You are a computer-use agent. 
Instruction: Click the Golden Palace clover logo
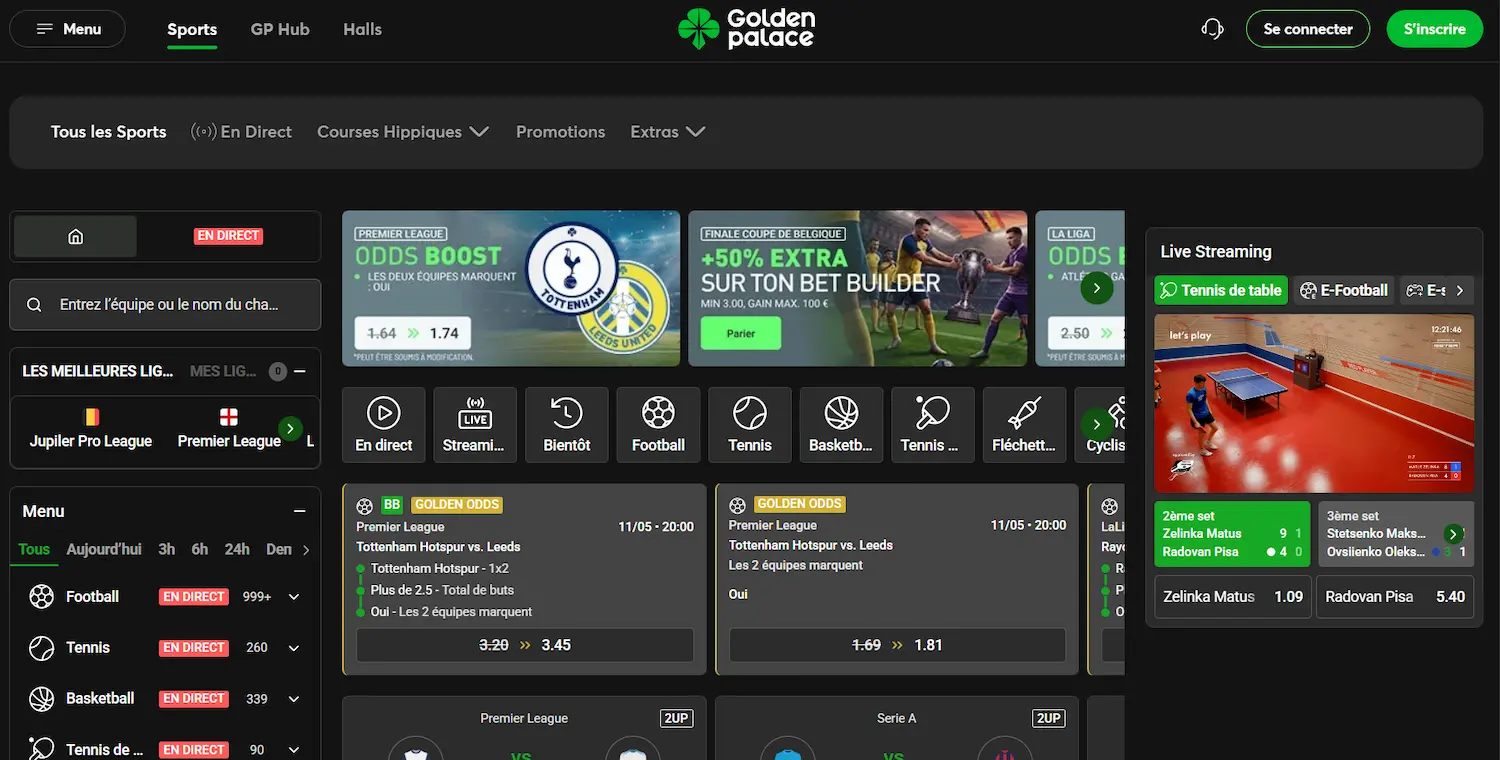click(x=698, y=29)
